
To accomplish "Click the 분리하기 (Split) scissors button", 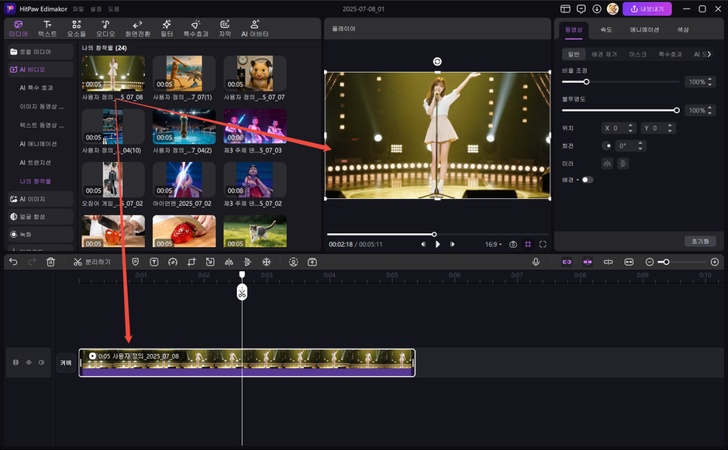I will (92, 262).
